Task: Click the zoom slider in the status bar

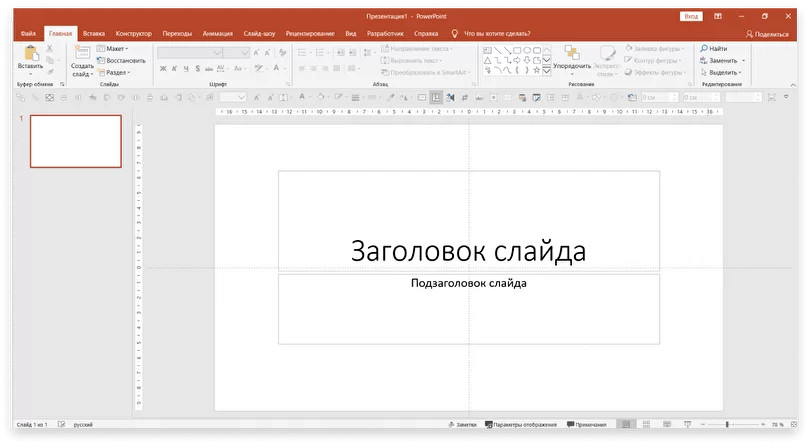Action: [727, 425]
